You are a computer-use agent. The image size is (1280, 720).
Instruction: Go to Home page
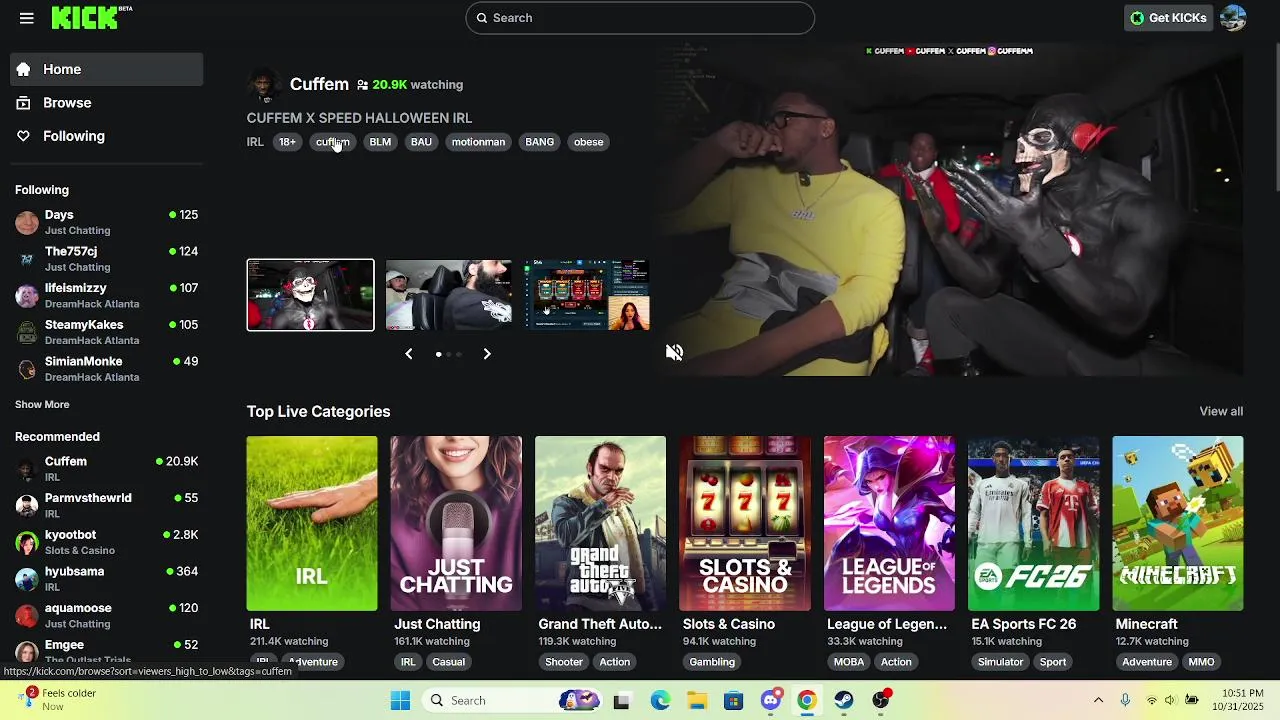[x=107, y=69]
